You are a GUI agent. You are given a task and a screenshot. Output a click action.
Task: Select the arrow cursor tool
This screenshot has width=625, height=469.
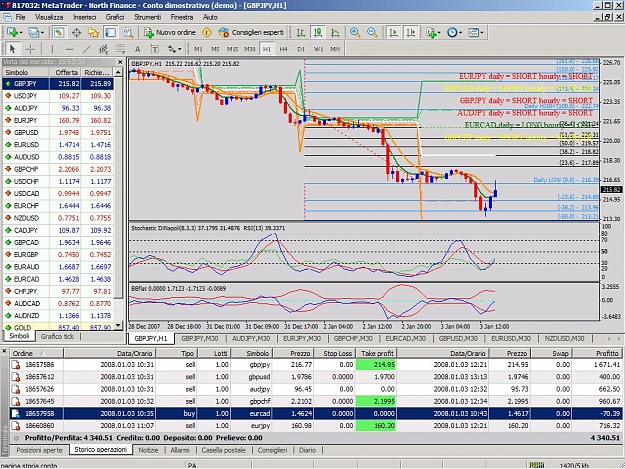click(x=13, y=49)
